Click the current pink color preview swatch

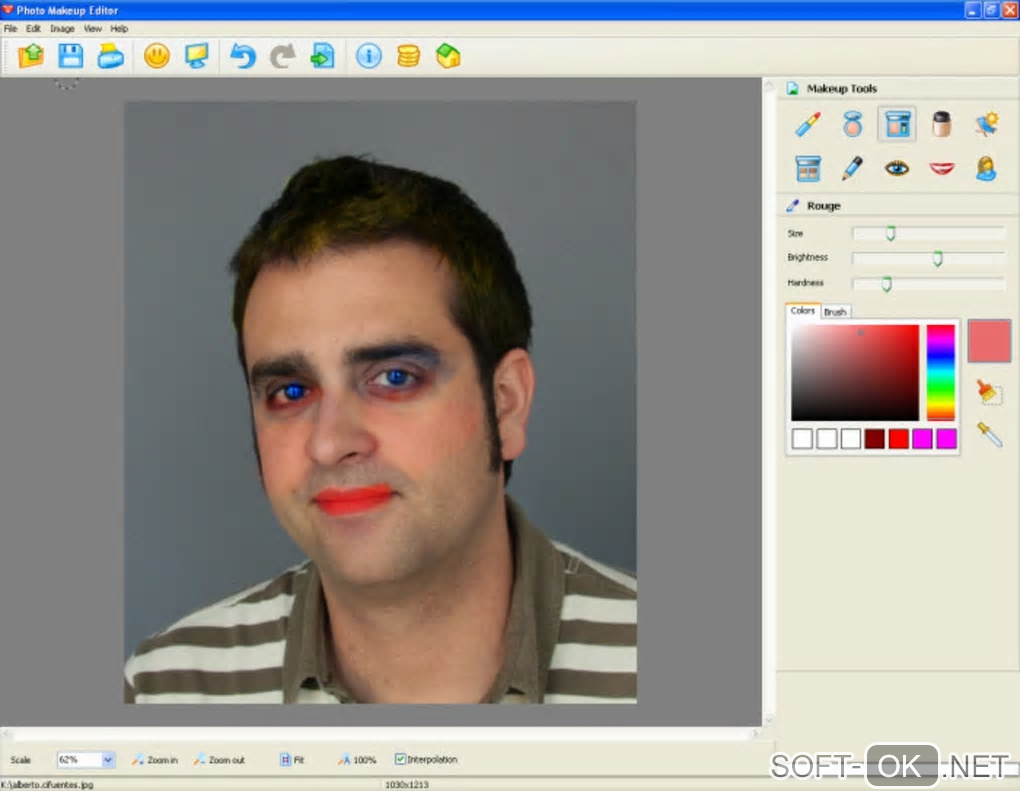pos(989,341)
